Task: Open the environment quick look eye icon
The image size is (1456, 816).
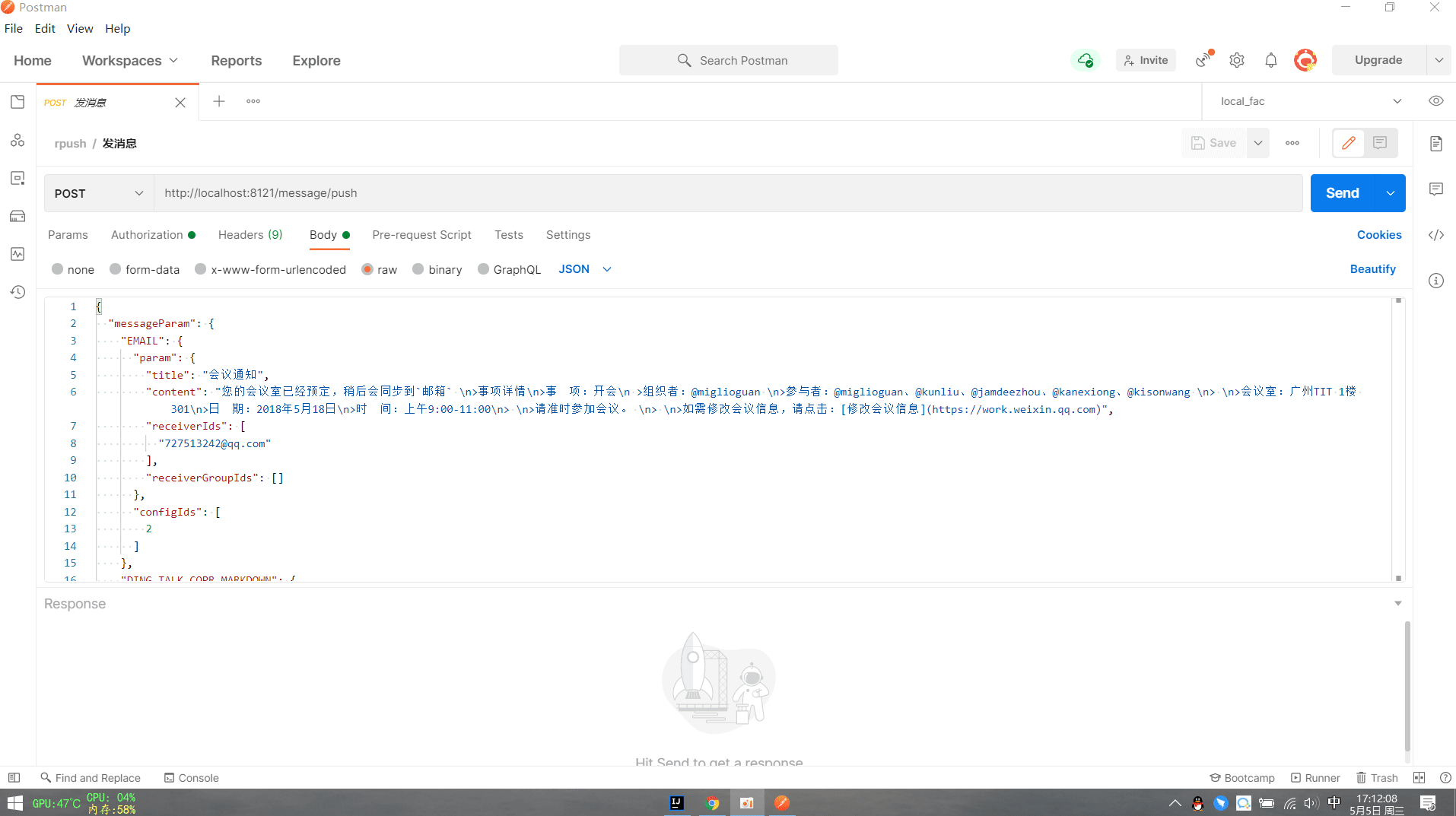Action: [x=1436, y=101]
